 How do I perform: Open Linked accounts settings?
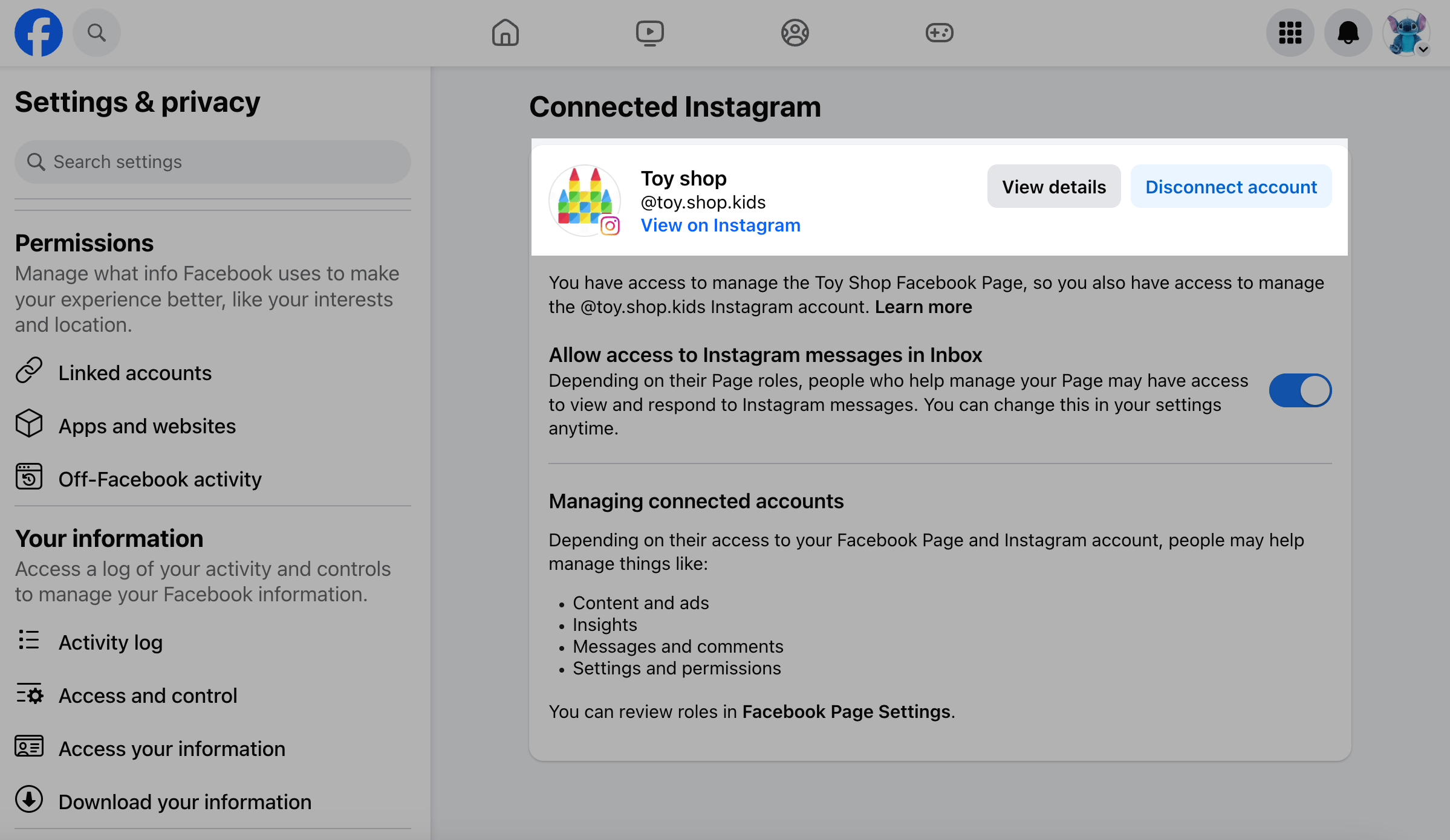[134, 373]
